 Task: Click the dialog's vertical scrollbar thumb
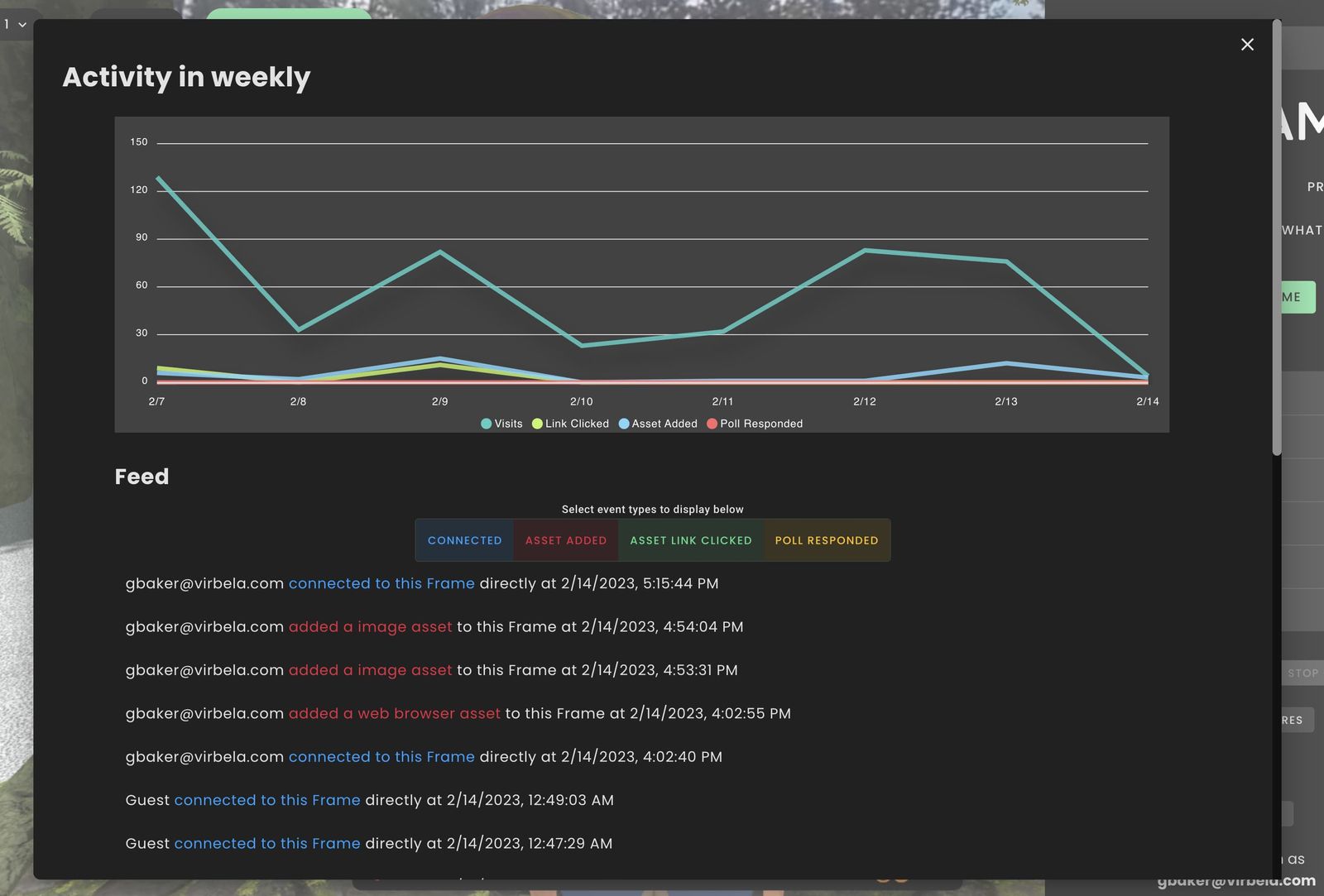(1277, 240)
